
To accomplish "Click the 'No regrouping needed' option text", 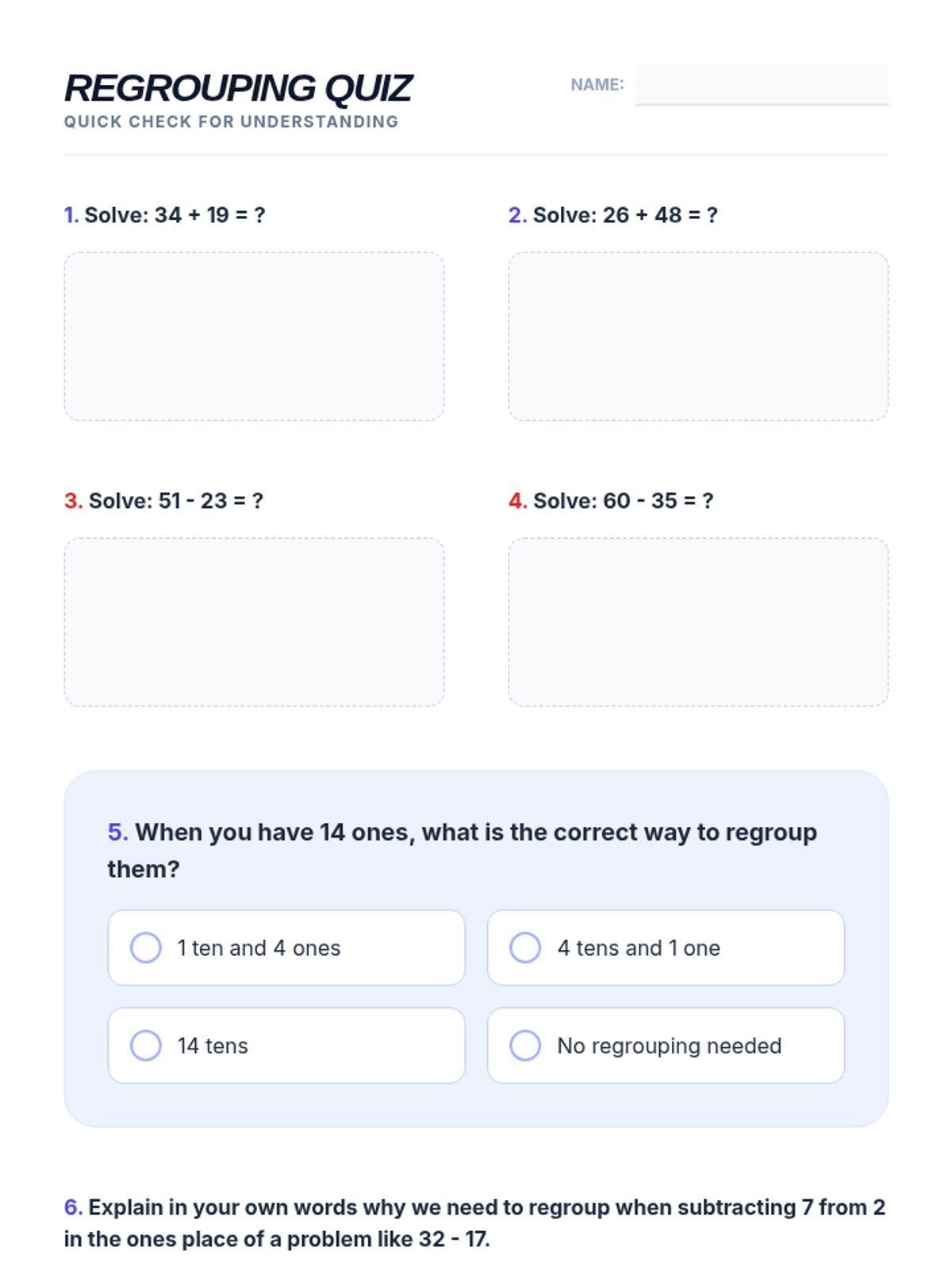I will click(669, 1046).
